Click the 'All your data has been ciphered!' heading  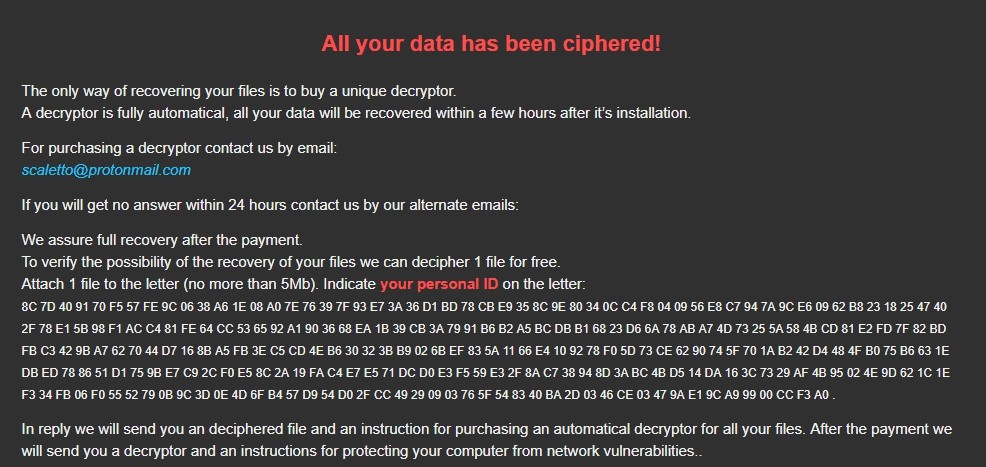click(x=491, y=44)
